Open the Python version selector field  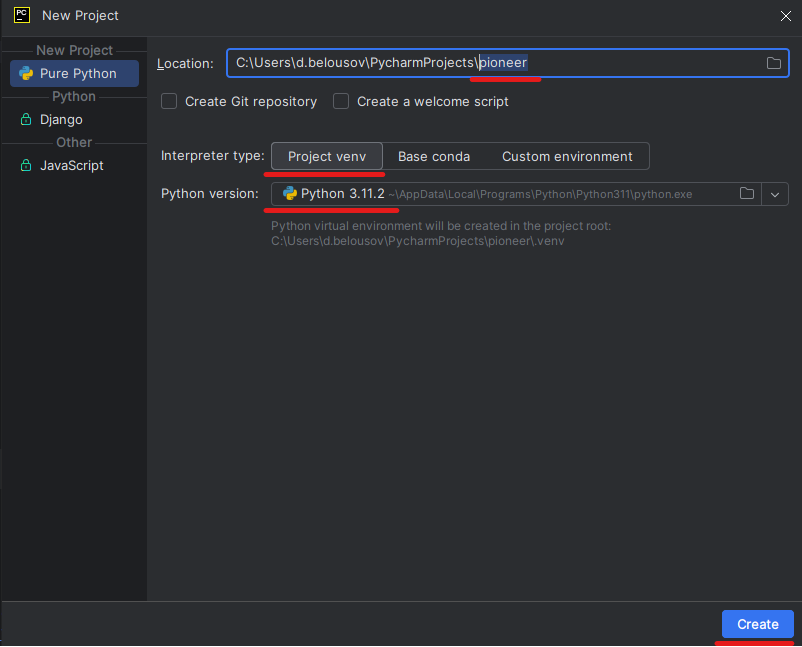pos(500,194)
